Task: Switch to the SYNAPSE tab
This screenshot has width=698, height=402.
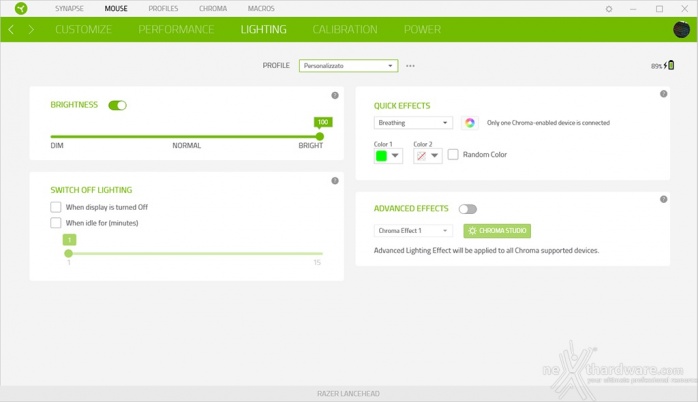Action: tap(69, 8)
